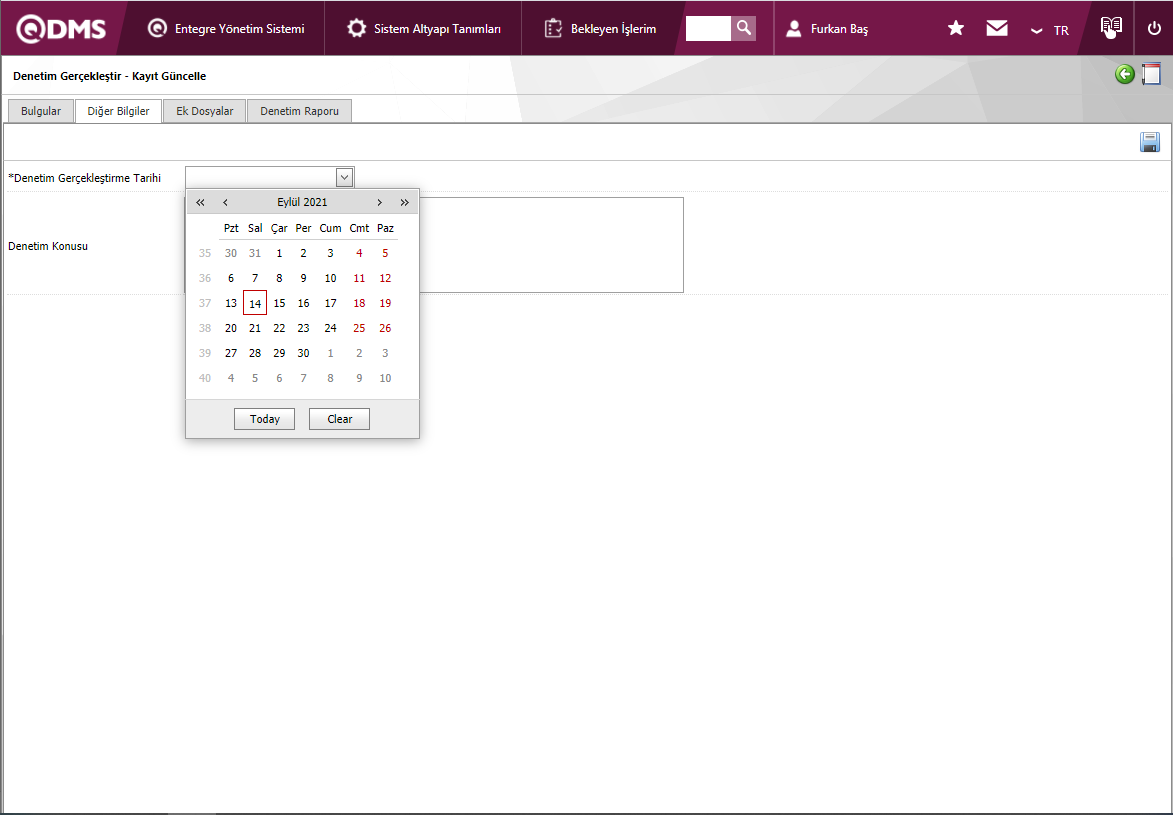This screenshot has width=1173, height=815.
Task: Open the Ek Dosyalar tab
Action: [x=205, y=111]
